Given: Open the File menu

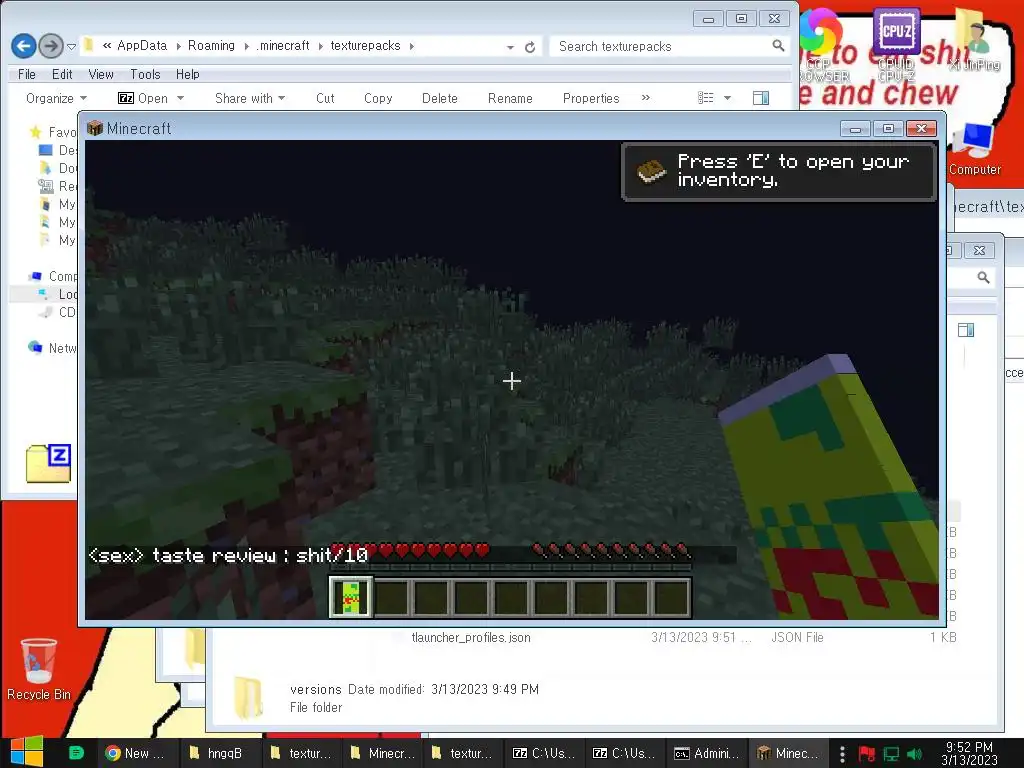Looking at the screenshot, I should tap(27, 74).
